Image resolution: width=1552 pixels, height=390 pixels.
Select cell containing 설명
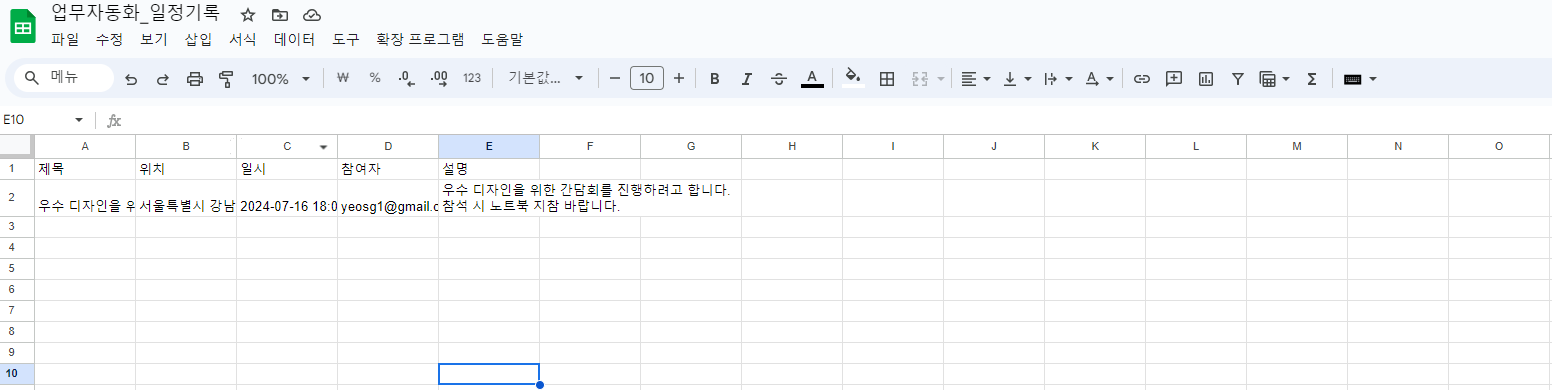(x=489, y=168)
